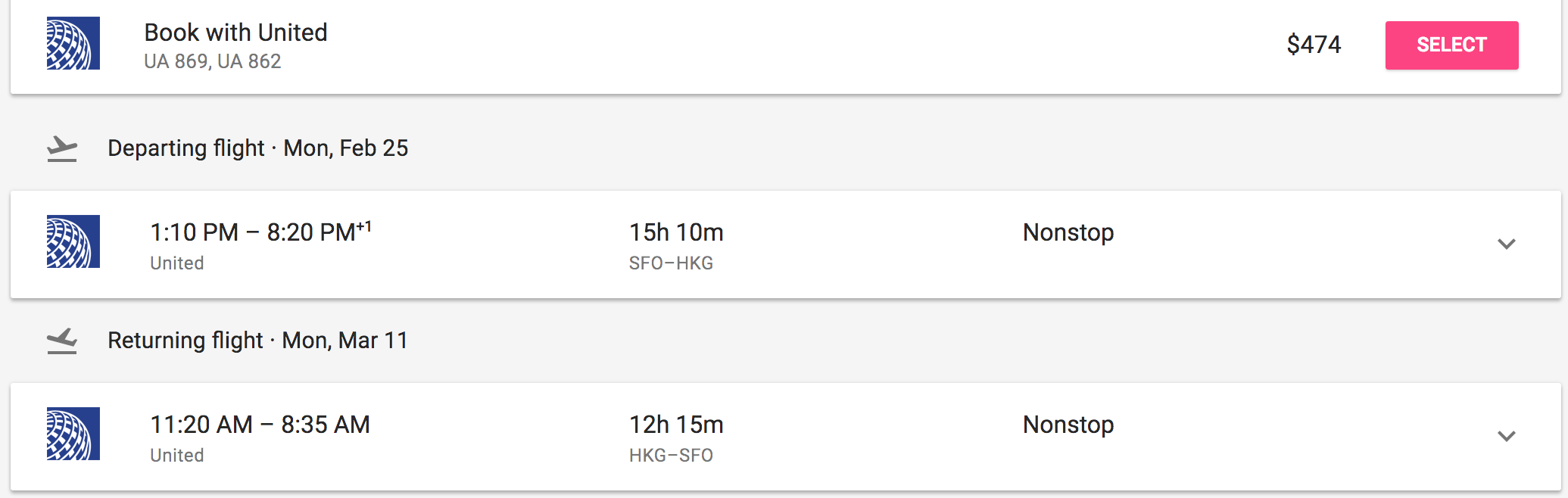
Task: Click United logo in the SFO–HKG flight row
Action: pos(73,241)
